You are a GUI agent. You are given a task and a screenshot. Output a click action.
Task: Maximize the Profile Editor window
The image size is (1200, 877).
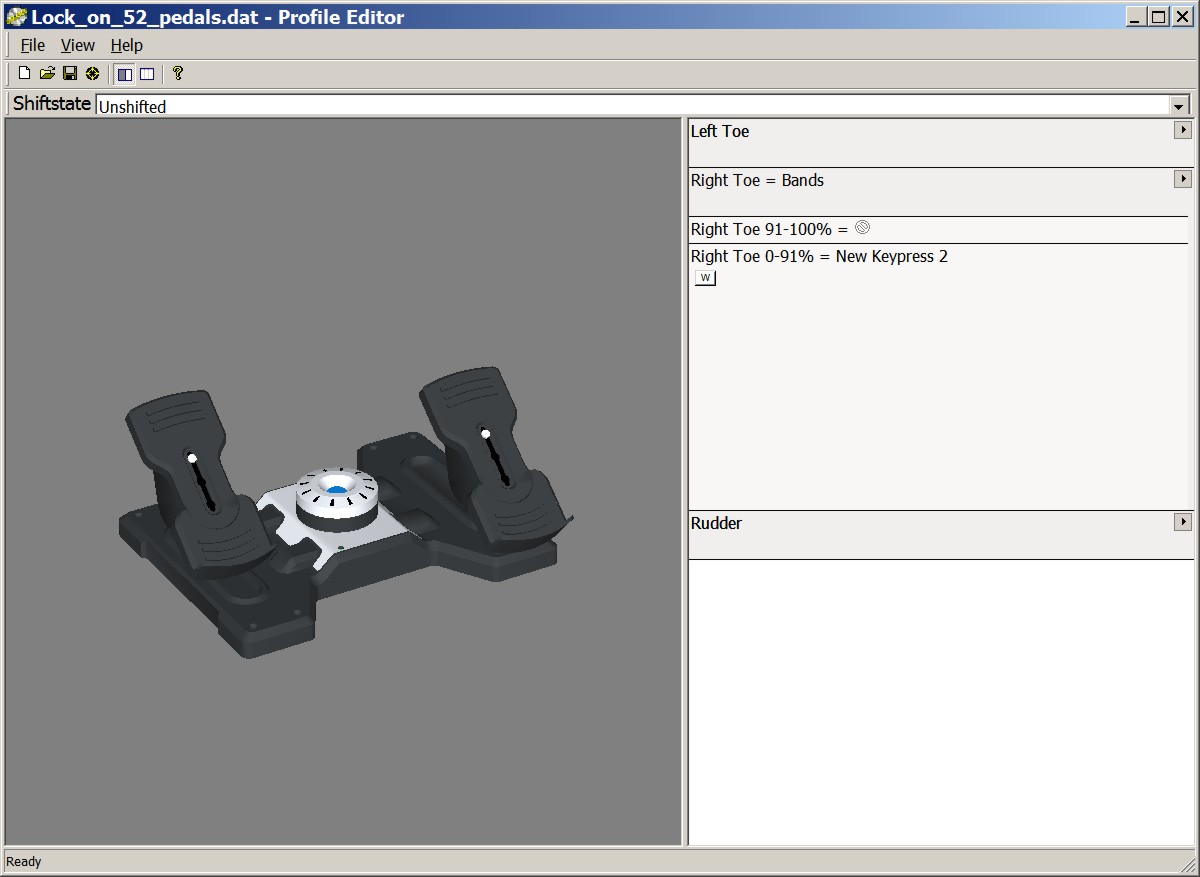tap(1157, 16)
